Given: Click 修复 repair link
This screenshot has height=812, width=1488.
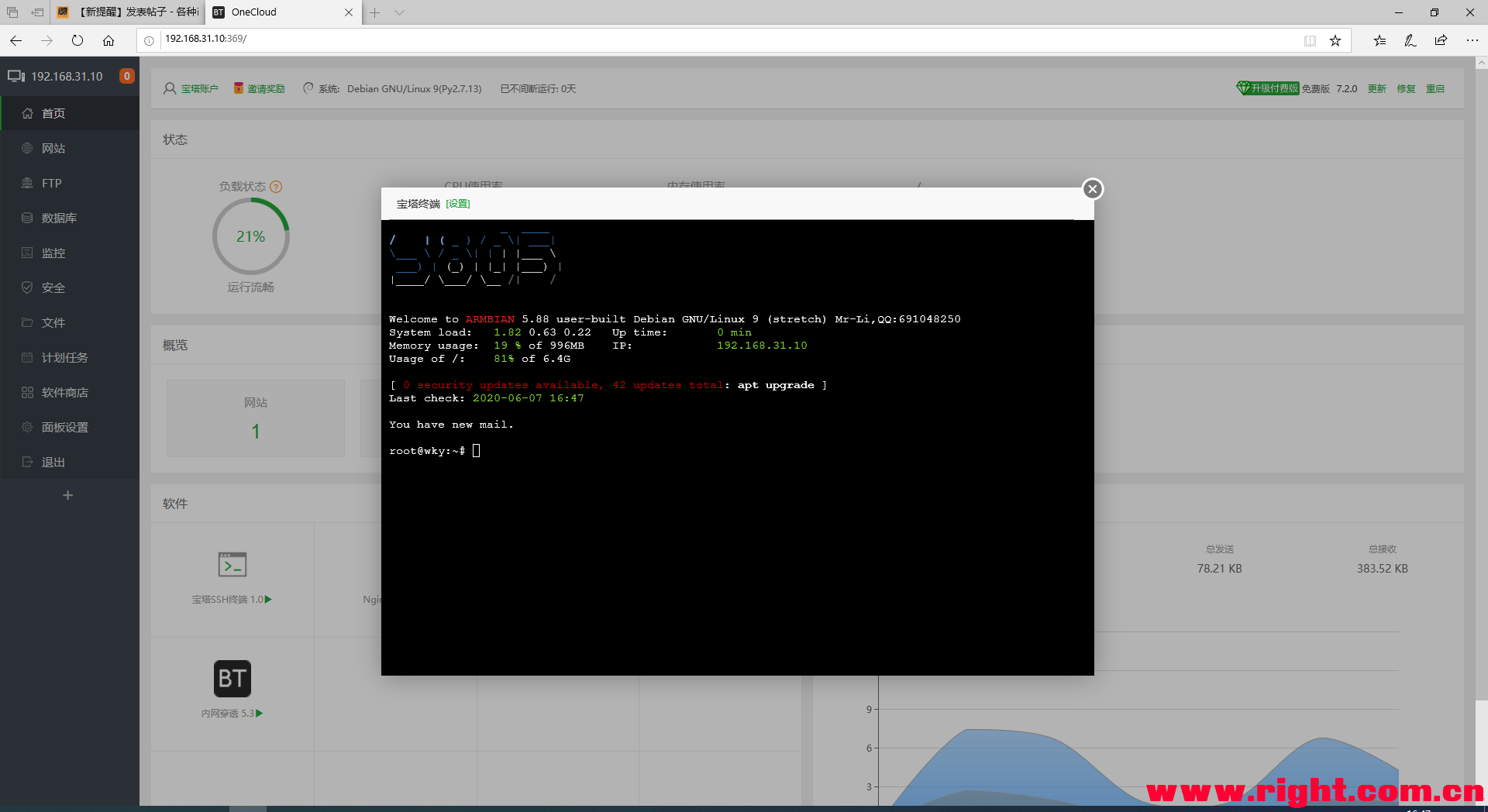Looking at the screenshot, I should tap(1406, 89).
